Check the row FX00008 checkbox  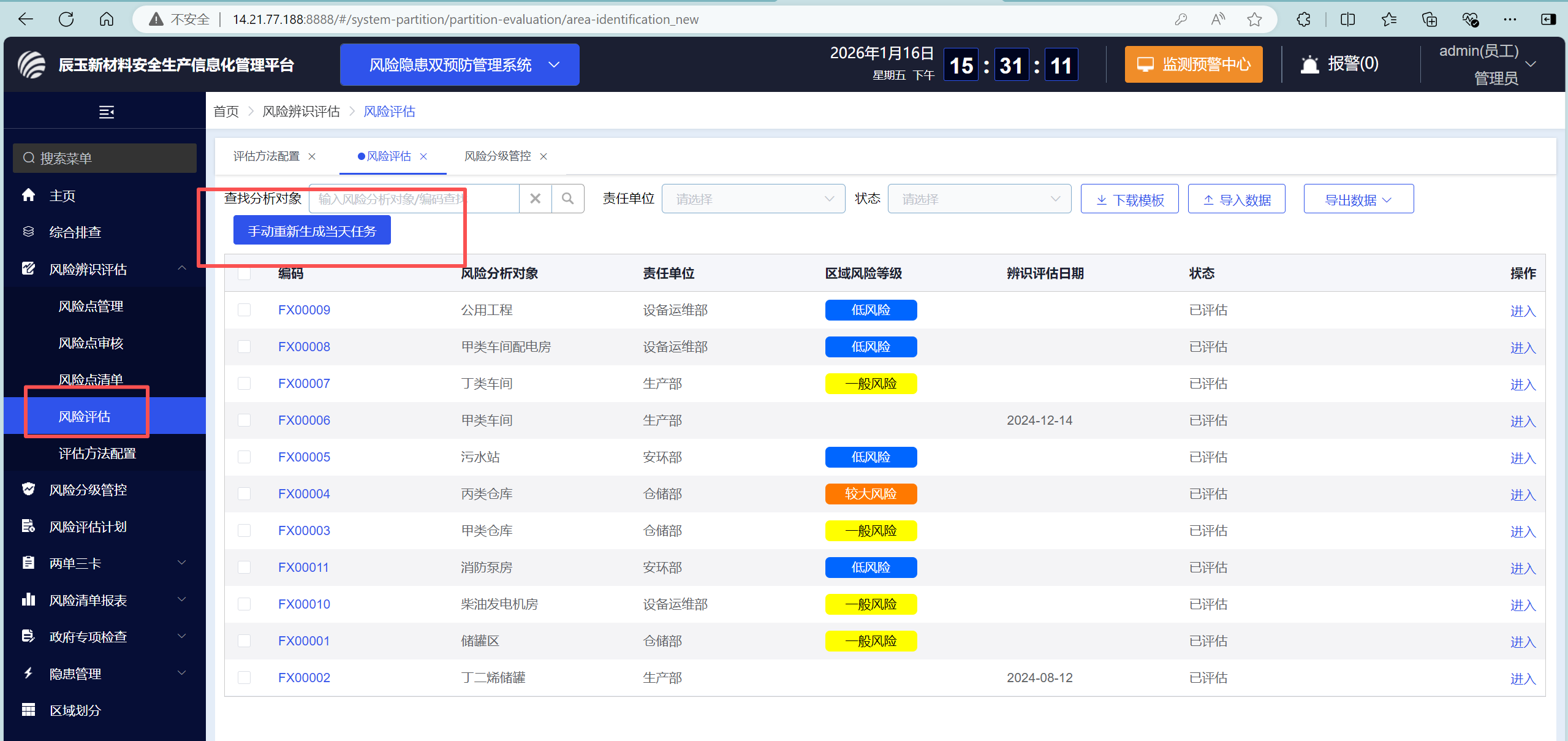pyautogui.click(x=244, y=347)
